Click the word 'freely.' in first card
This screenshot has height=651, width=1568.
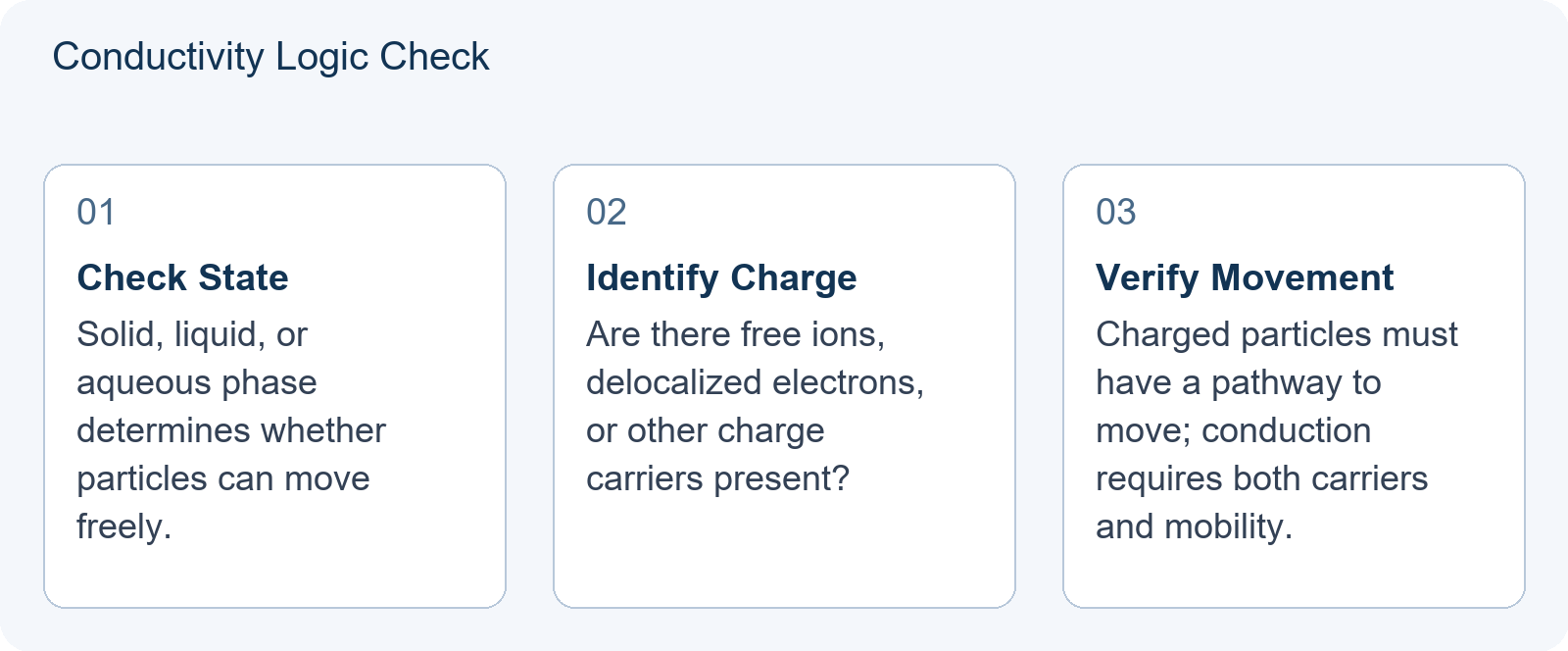pyautogui.click(x=124, y=526)
